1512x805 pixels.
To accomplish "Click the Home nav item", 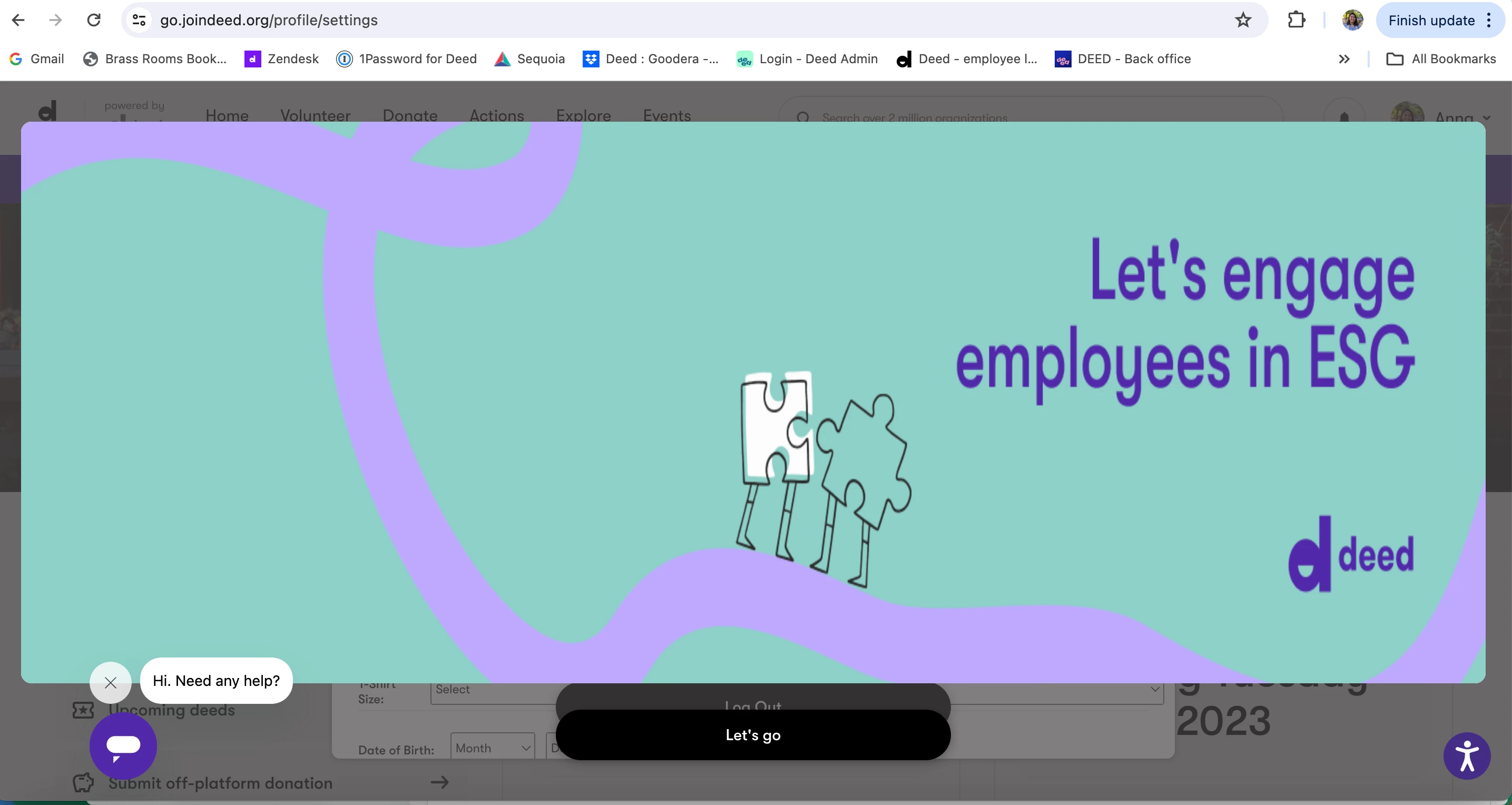I will tap(227, 116).
